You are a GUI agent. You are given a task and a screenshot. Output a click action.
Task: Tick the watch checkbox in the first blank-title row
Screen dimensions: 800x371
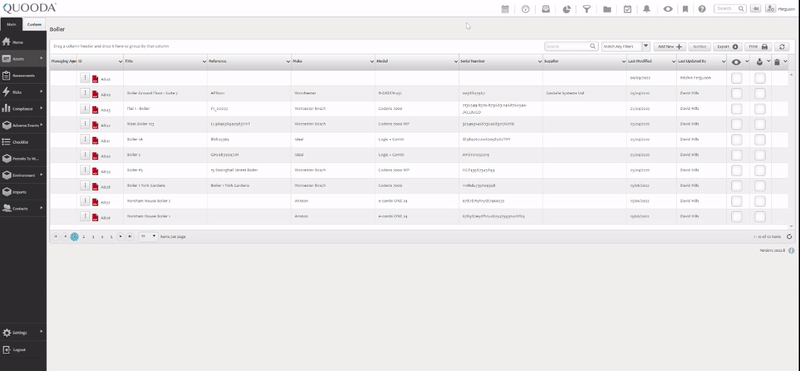tap(736, 78)
